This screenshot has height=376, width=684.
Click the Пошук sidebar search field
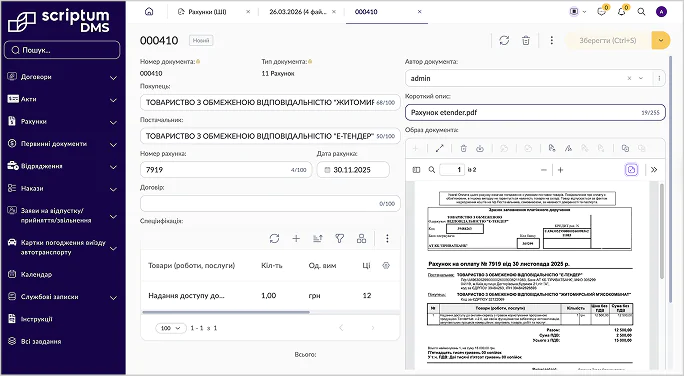click(x=62, y=50)
